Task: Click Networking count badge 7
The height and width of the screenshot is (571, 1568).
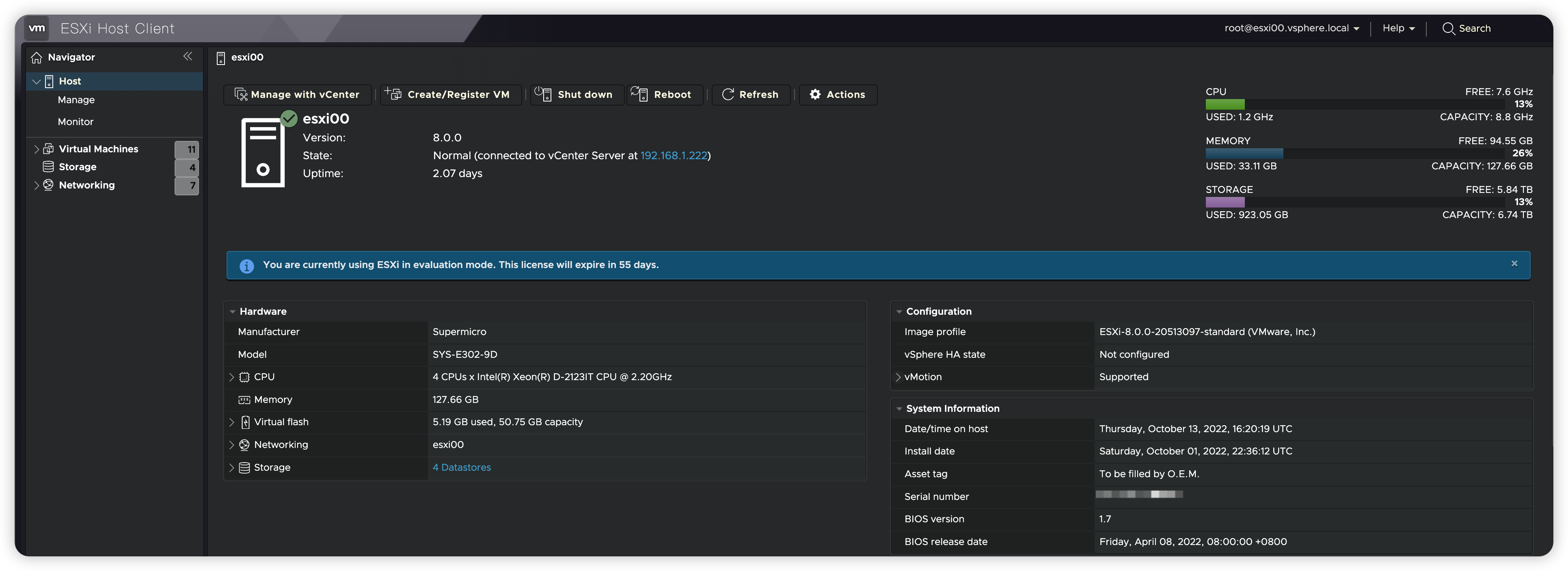Action: pyautogui.click(x=188, y=186)
